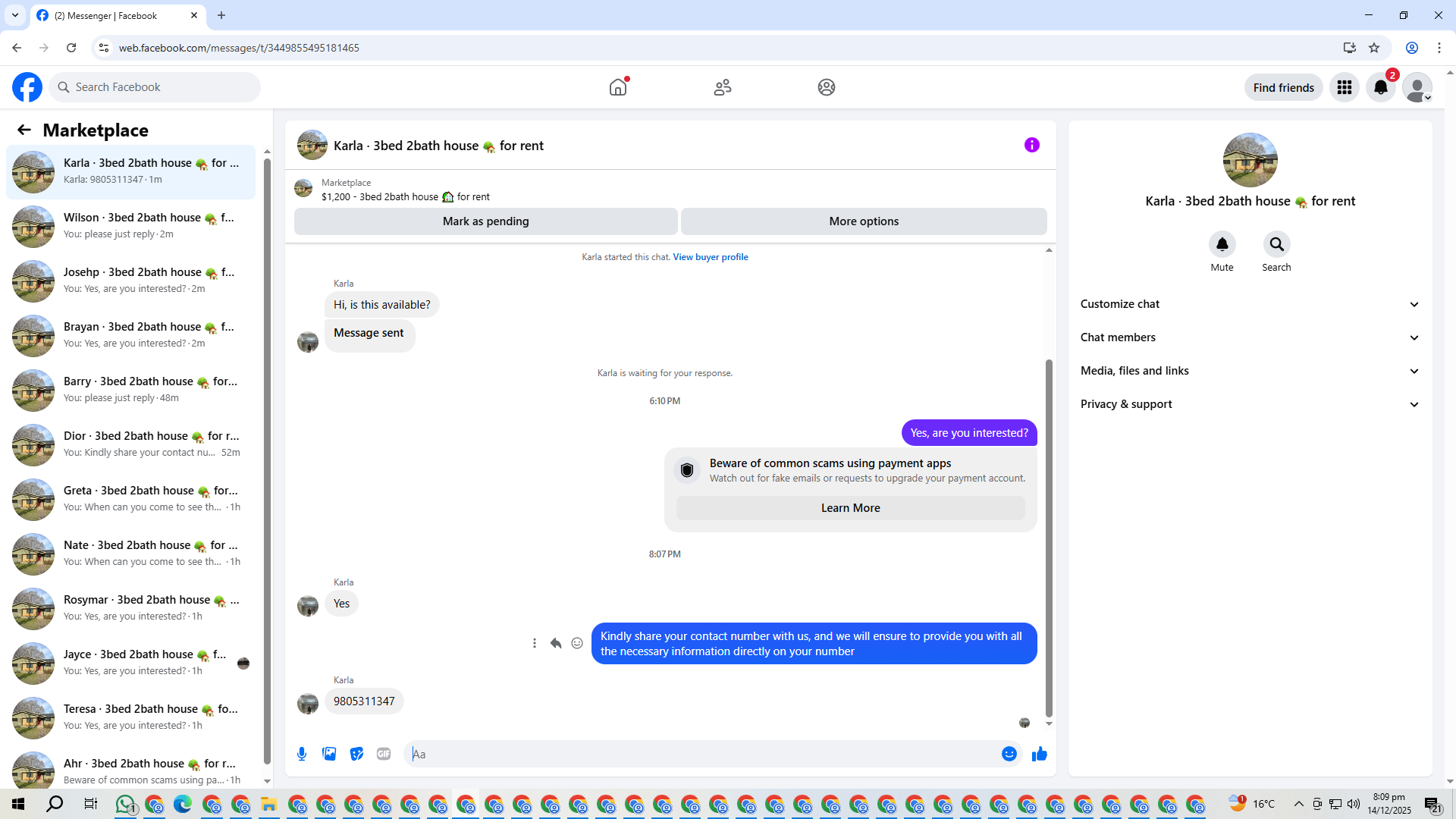1456x819 pixels.
Task: Mute this conversation with bell icon
Action: (x=1222, y=244)
